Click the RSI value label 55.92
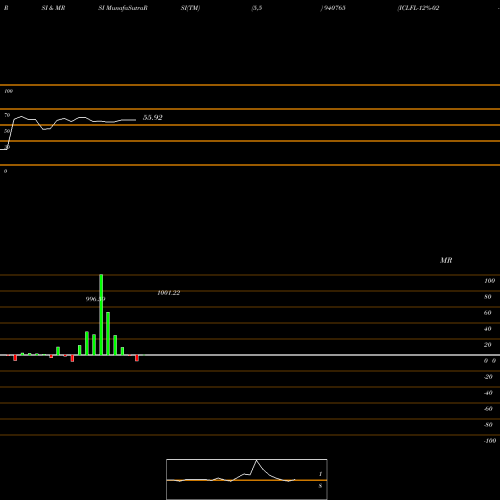The height and width of the screenshot is (500, 500). [x=153, y=118]
